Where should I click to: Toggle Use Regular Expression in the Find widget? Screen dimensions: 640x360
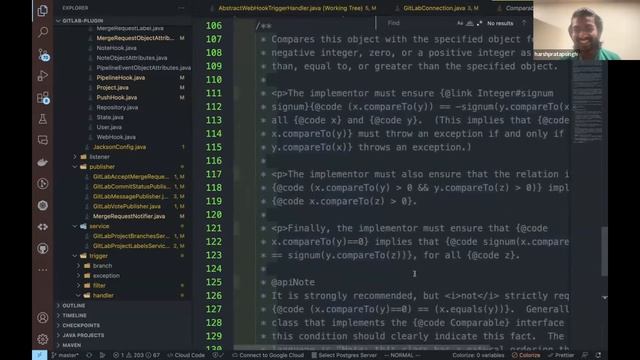[479, 23]
